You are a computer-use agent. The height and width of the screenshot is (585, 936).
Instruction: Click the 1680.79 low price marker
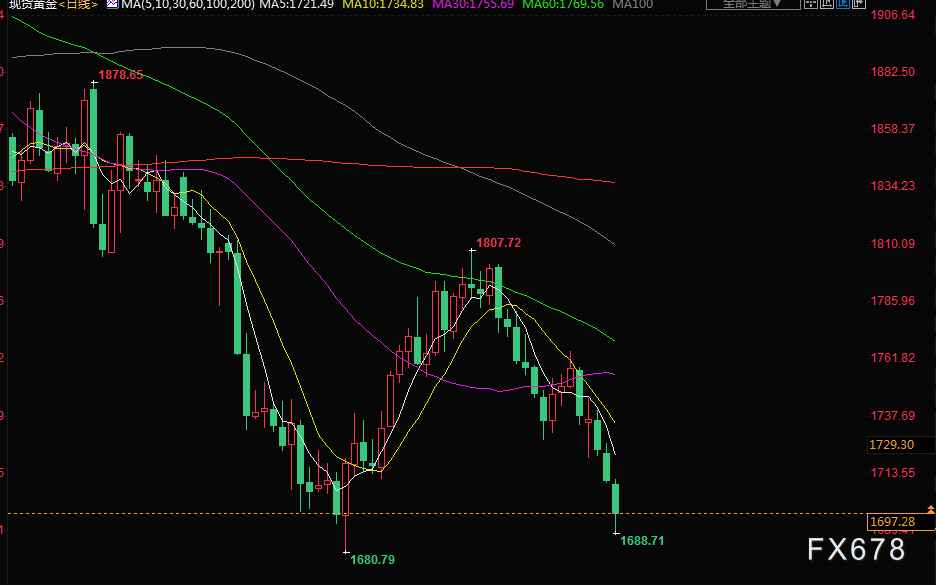tap(372, 559)
